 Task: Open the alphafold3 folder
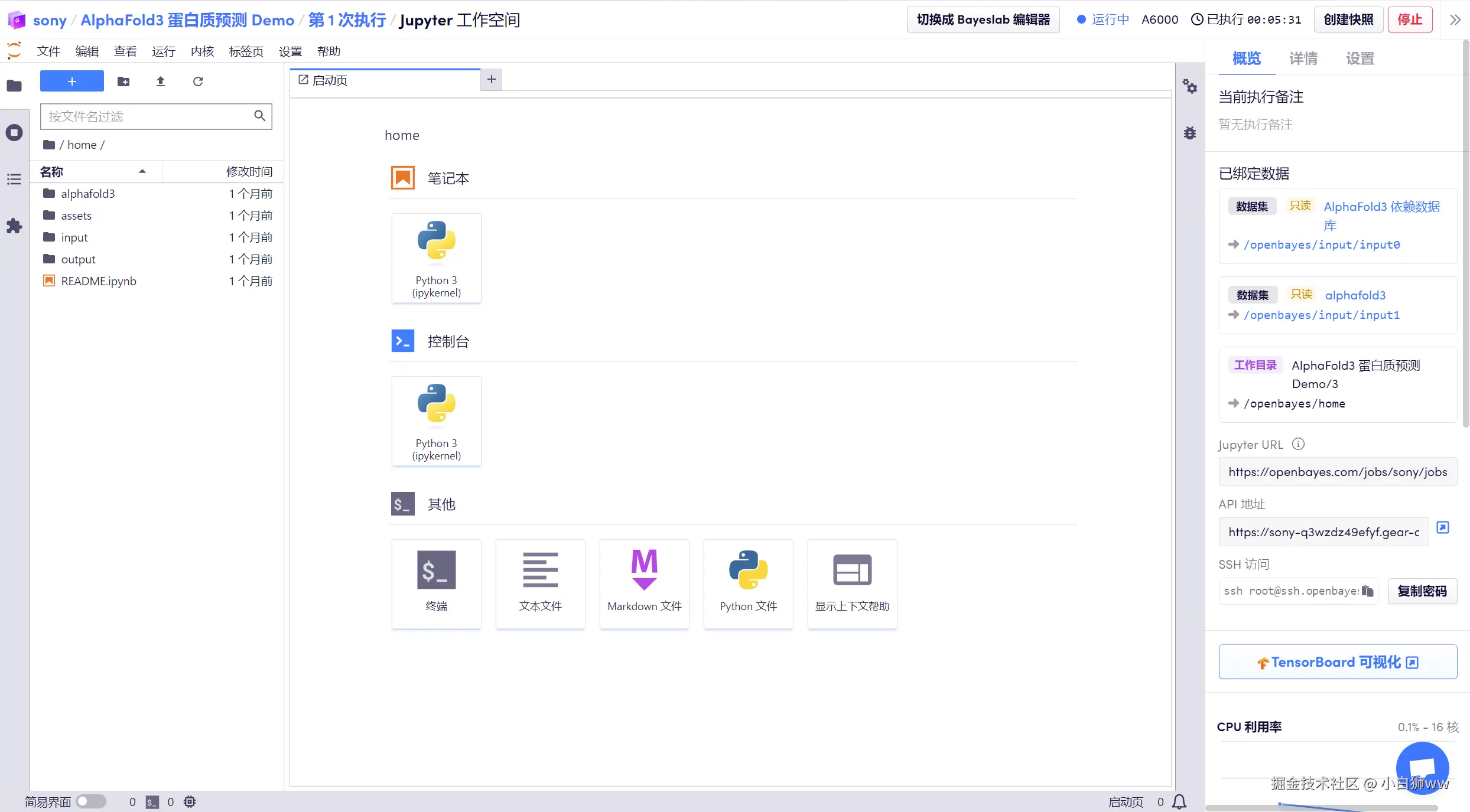87,194
